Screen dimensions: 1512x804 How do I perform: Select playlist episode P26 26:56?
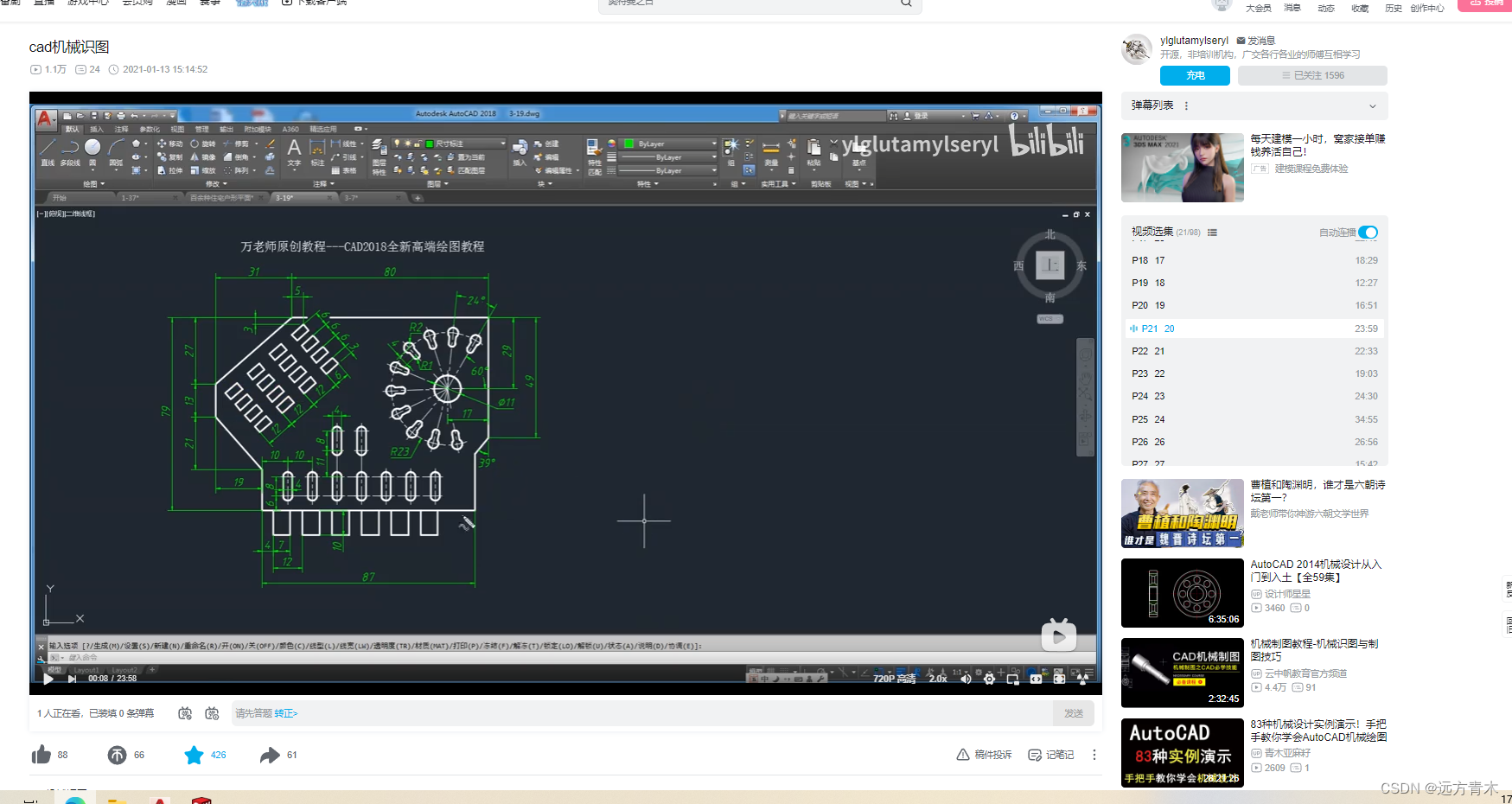pos(1254,442)
